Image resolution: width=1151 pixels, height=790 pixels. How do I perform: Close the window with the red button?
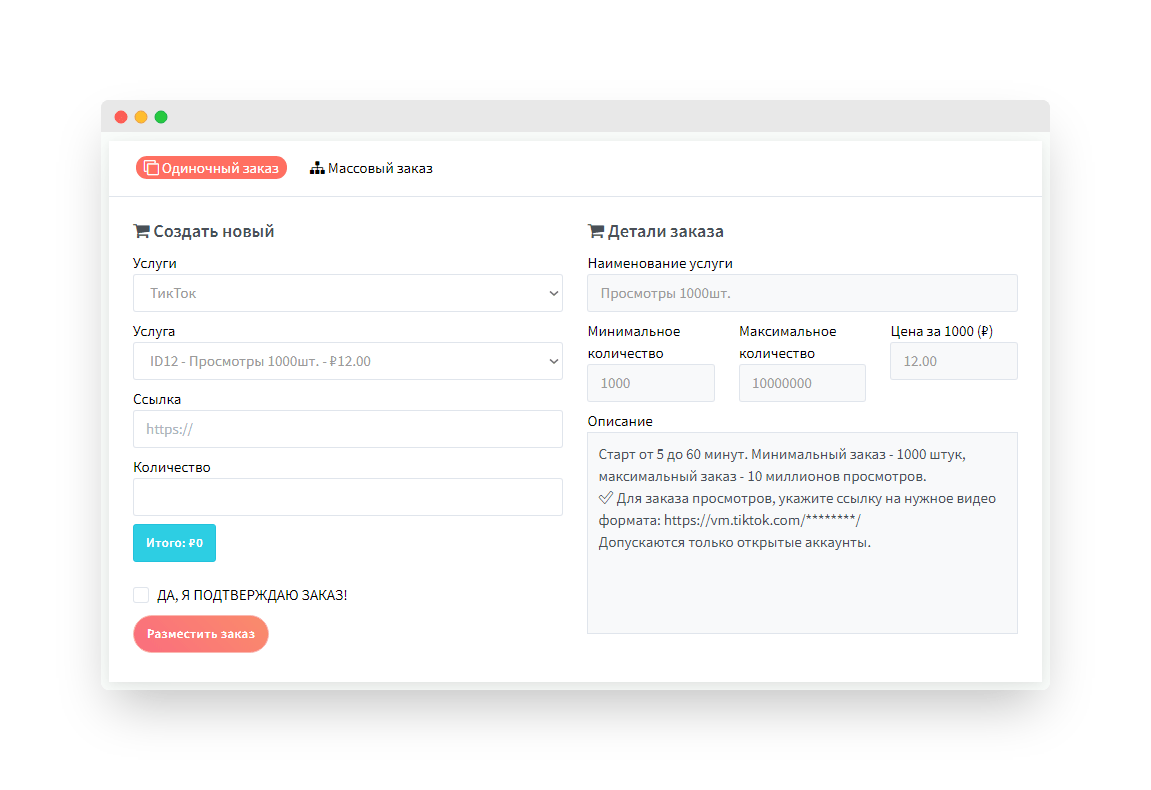(121, 117)
